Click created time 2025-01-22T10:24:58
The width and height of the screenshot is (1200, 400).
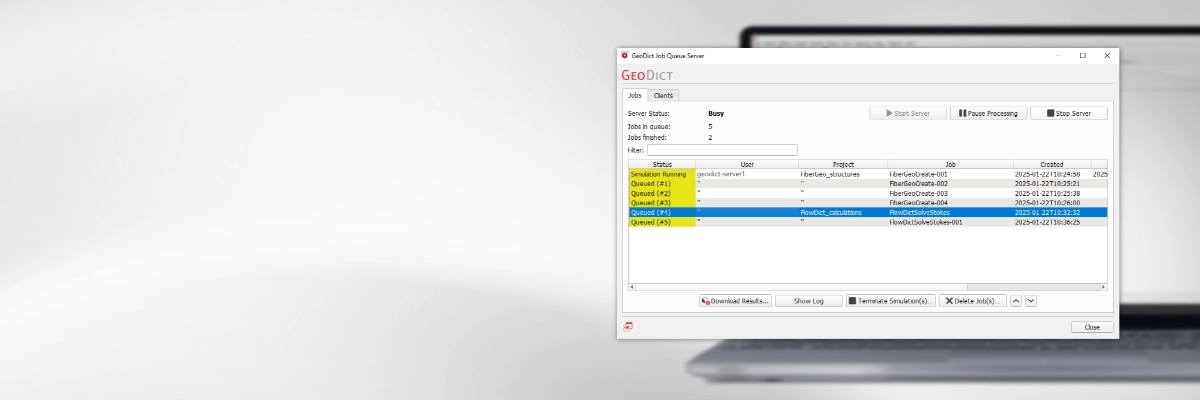click(1051, 174)
